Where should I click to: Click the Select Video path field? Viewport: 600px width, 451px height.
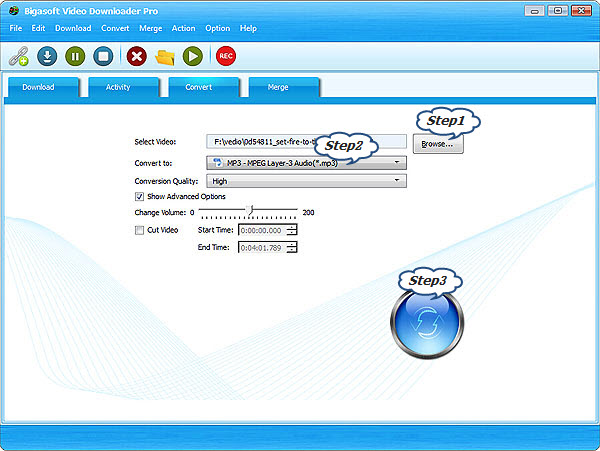pyautogui.click(x=306, y=142)
